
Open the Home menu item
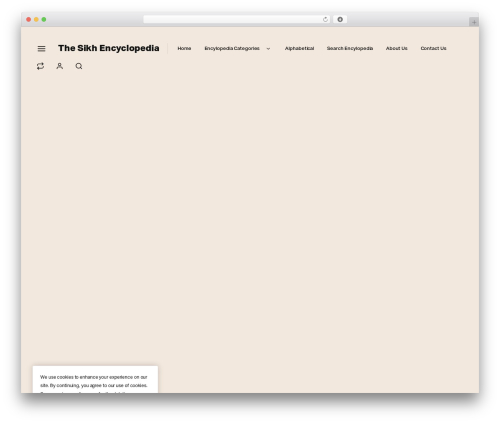click(184, 48)
